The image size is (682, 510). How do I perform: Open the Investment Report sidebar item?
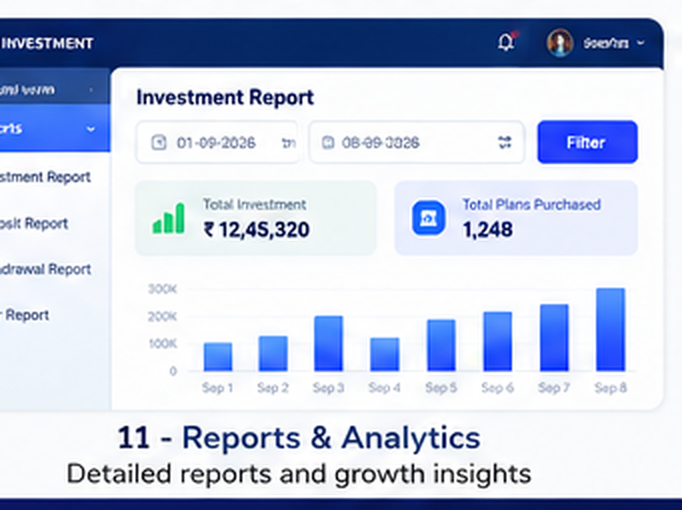[45, 177]
